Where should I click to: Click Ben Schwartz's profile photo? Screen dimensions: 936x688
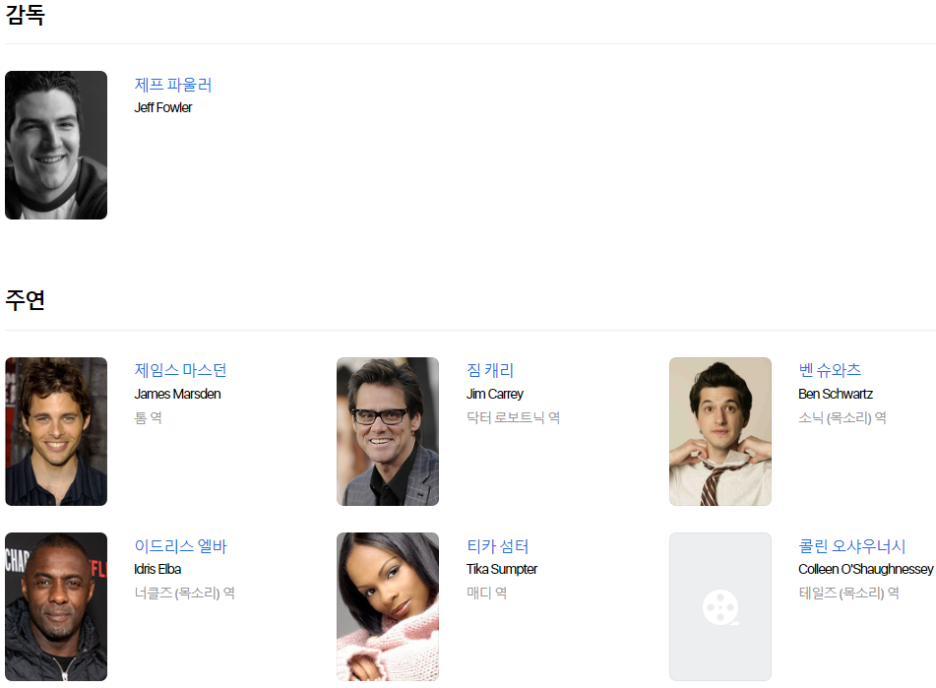[720, 431]
